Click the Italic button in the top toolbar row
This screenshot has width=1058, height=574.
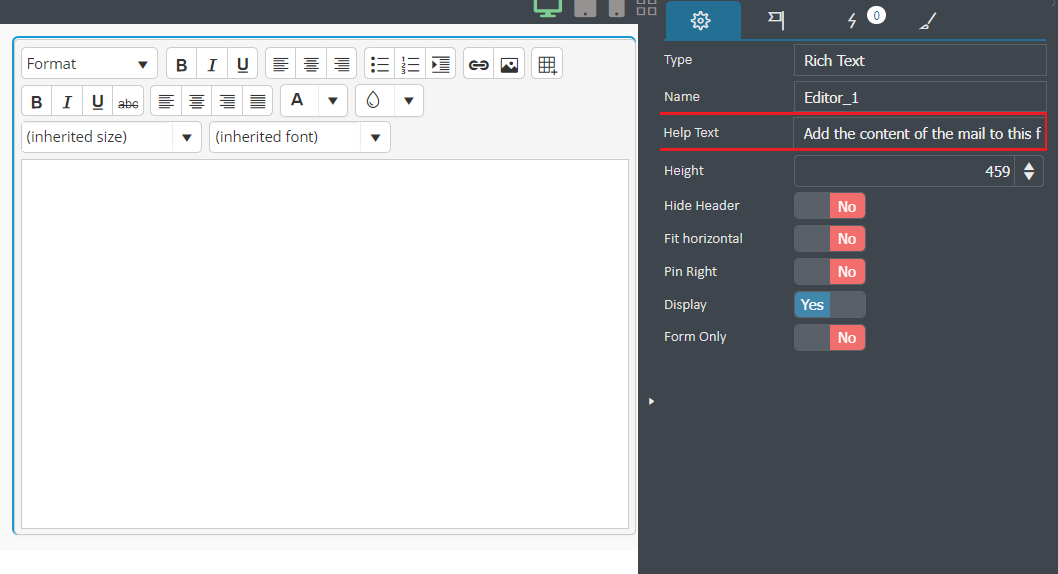[x=212, y=64]
